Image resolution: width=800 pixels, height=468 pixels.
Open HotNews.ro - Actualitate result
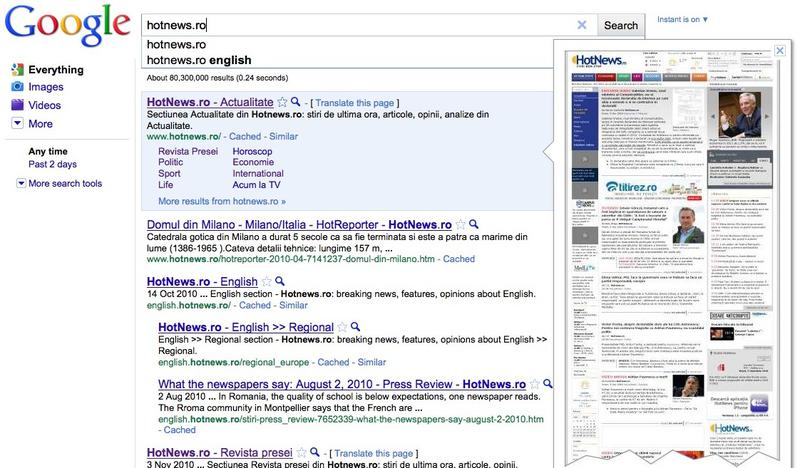click(x=210, y=102)
